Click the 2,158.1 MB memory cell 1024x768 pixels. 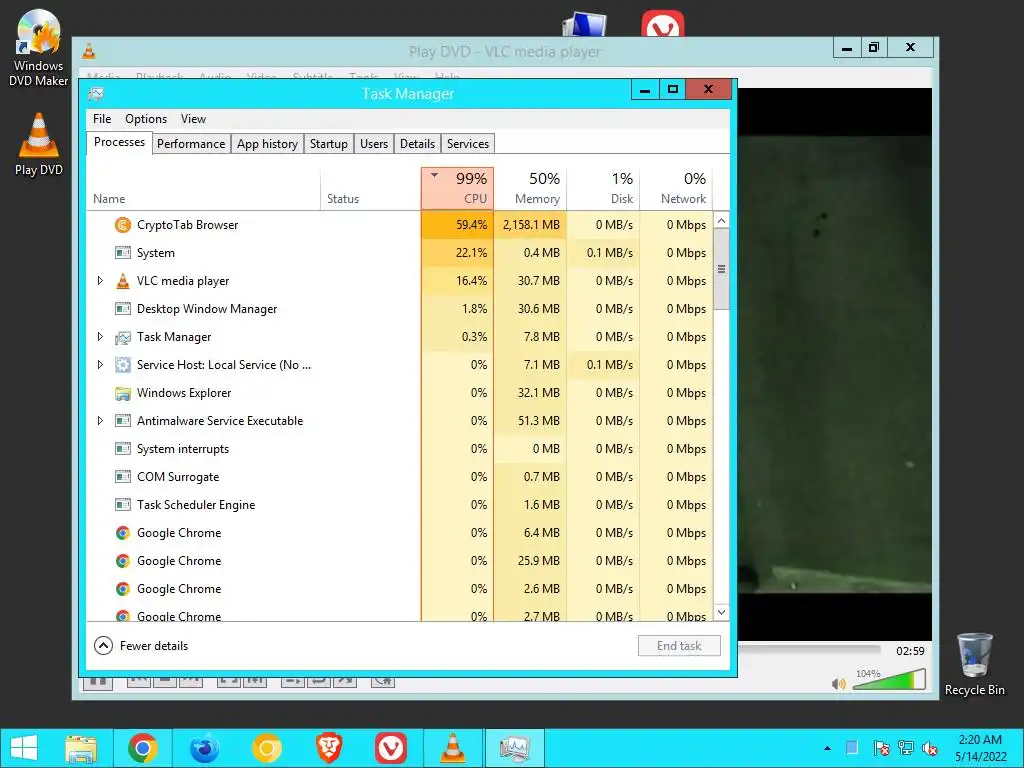(530, 225)
